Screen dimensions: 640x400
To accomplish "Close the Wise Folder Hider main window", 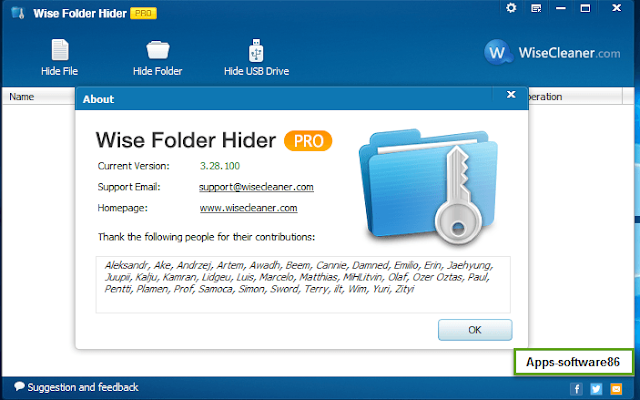I will click(x=616, y=8).
